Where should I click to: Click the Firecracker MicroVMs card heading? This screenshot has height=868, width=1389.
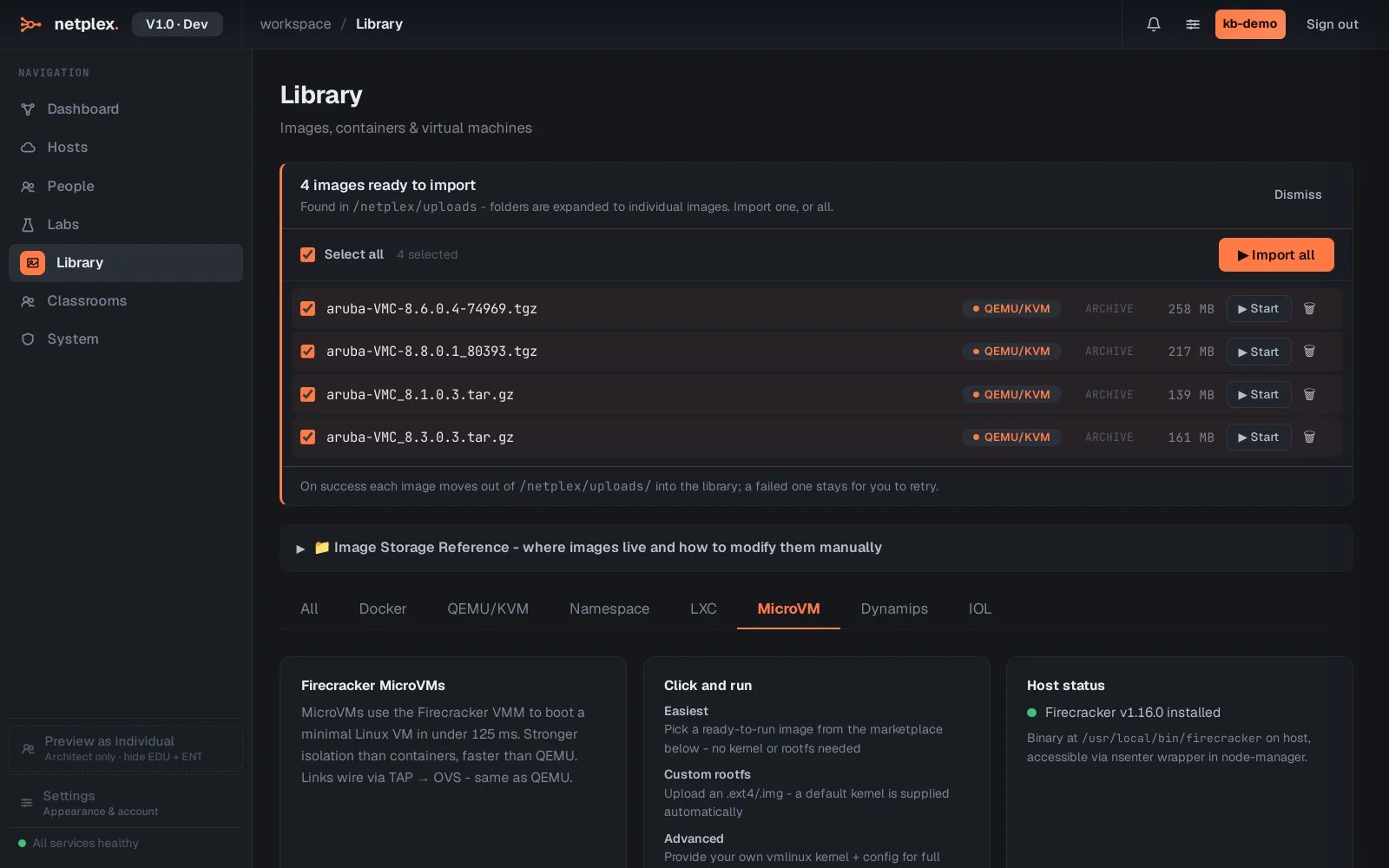373,686
